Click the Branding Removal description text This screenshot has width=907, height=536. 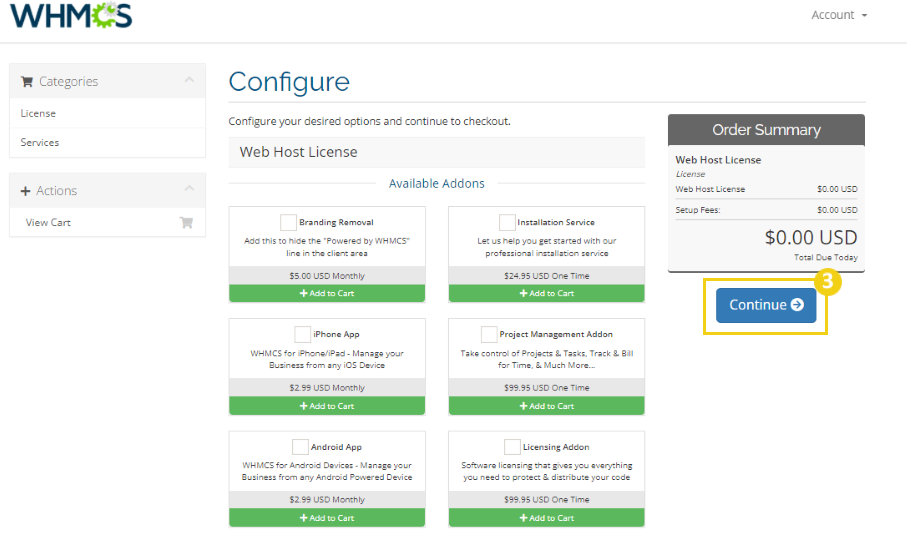327,247
